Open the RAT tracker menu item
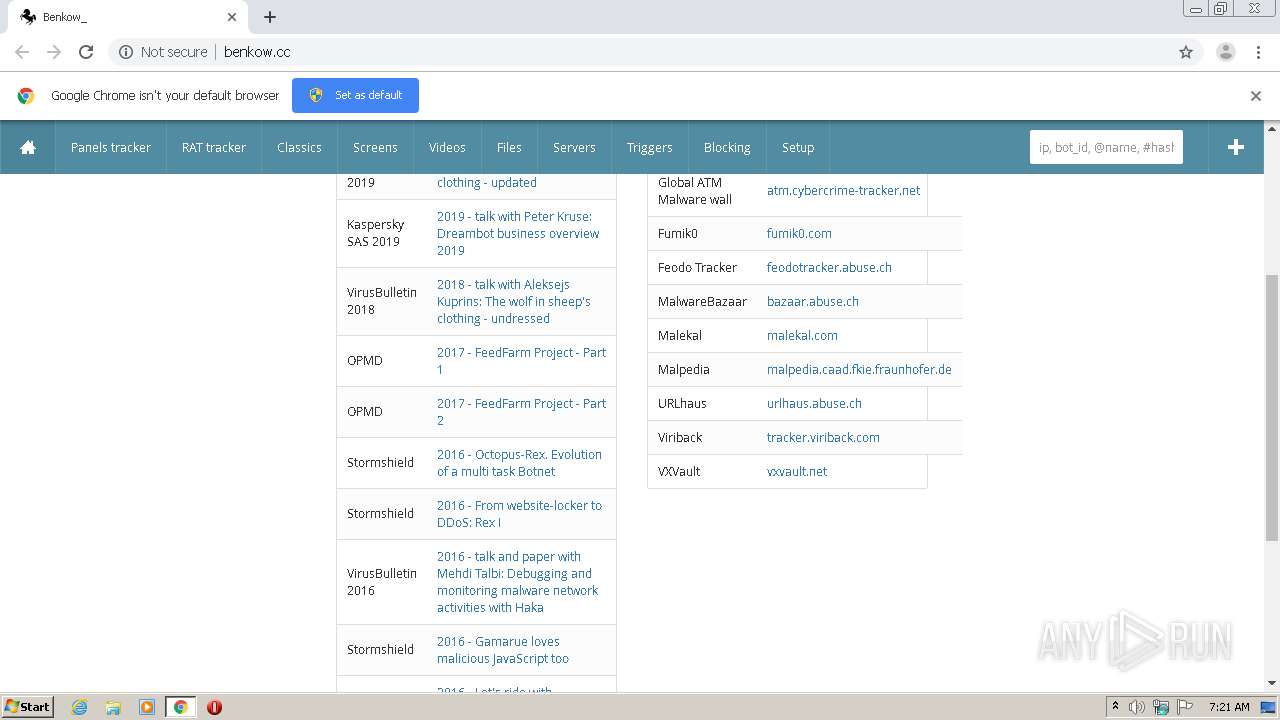The width and height of the screenshot is (1280, 720). 213,147
